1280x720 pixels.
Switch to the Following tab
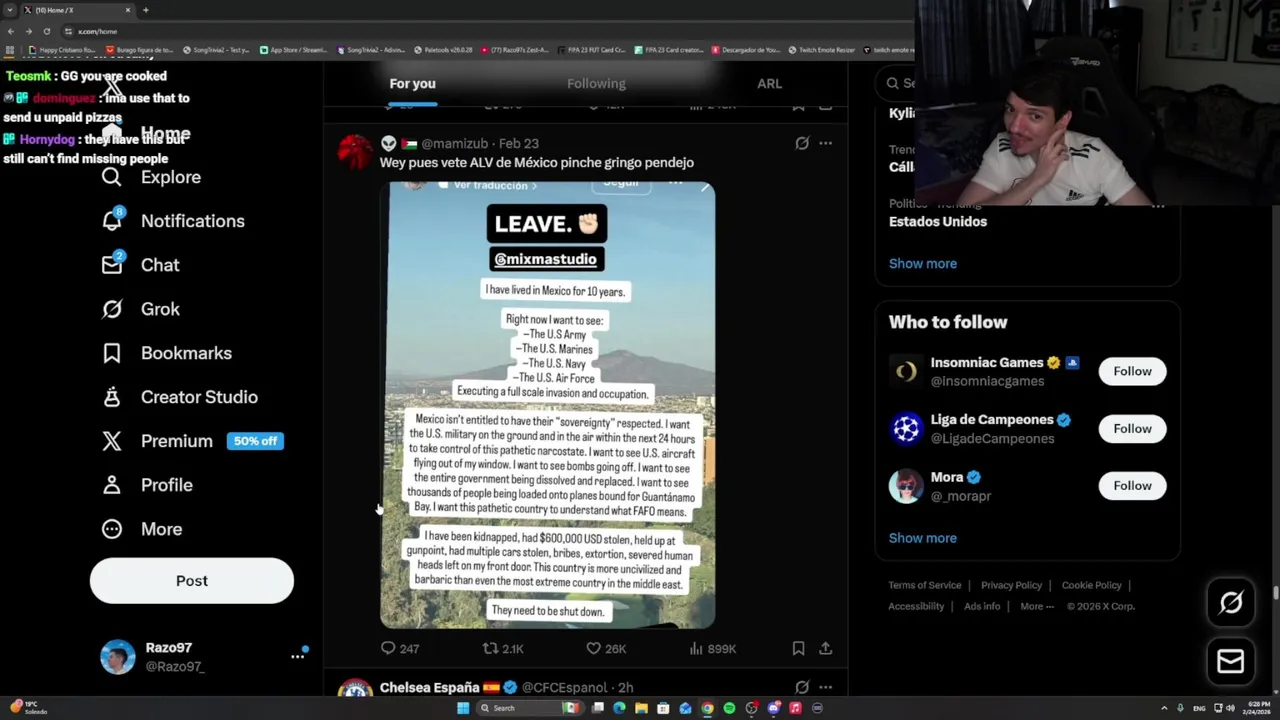point(596,84)
